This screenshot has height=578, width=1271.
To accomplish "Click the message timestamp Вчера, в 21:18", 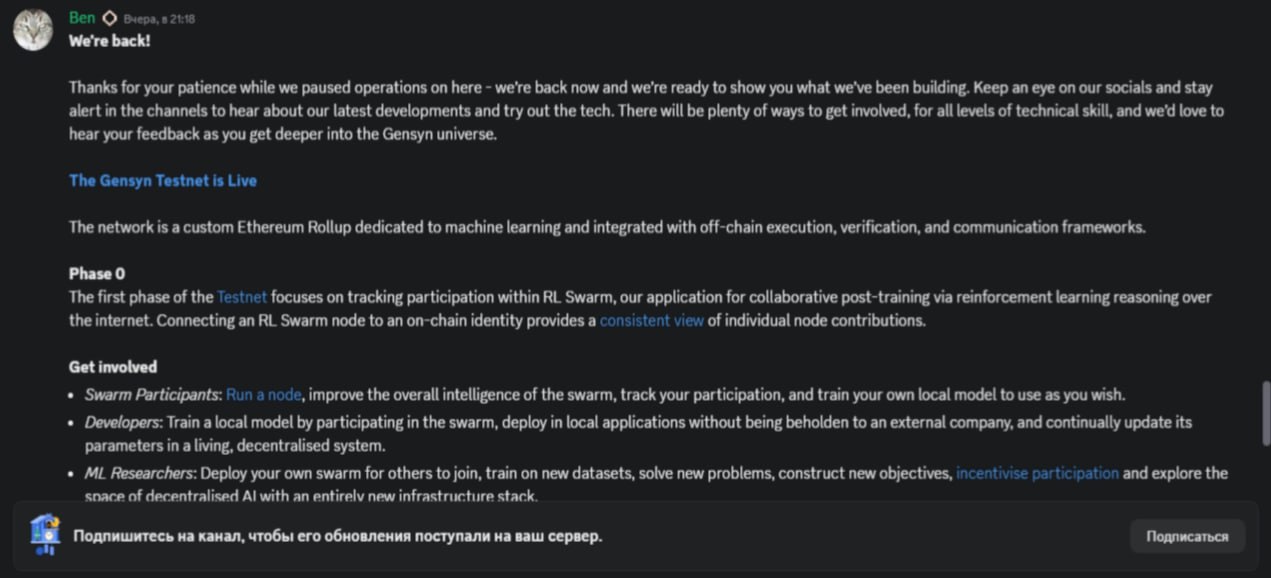I will coord(159,19).
